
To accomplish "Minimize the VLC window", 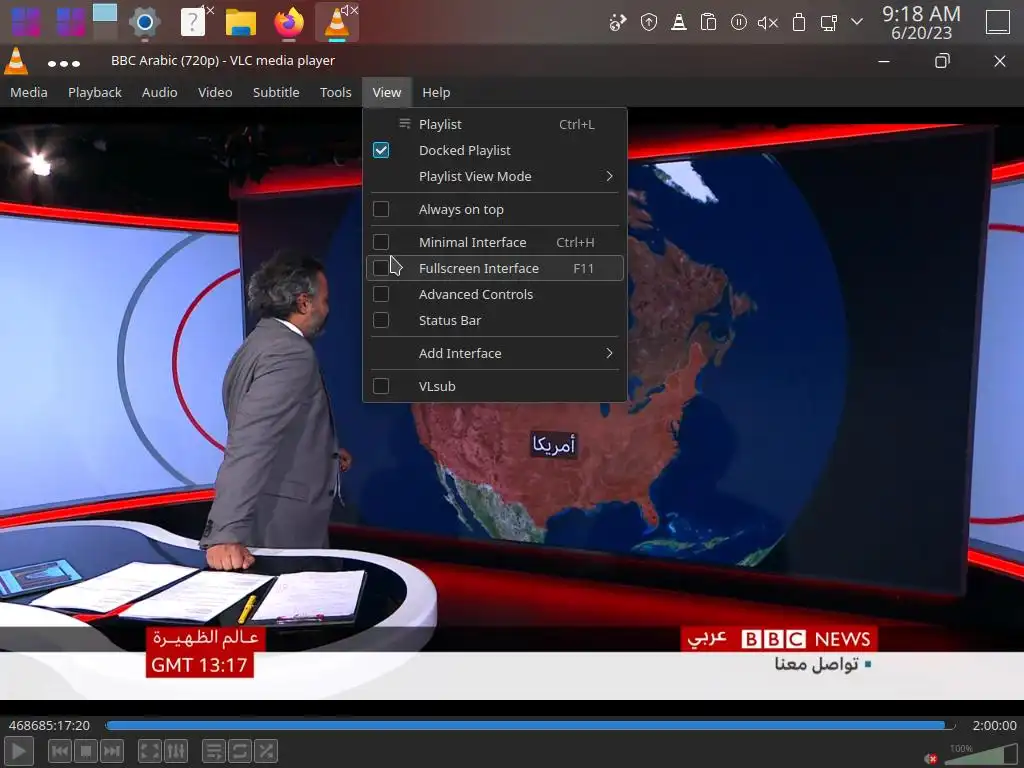I will pyautogui.click(x=884, y=61).
